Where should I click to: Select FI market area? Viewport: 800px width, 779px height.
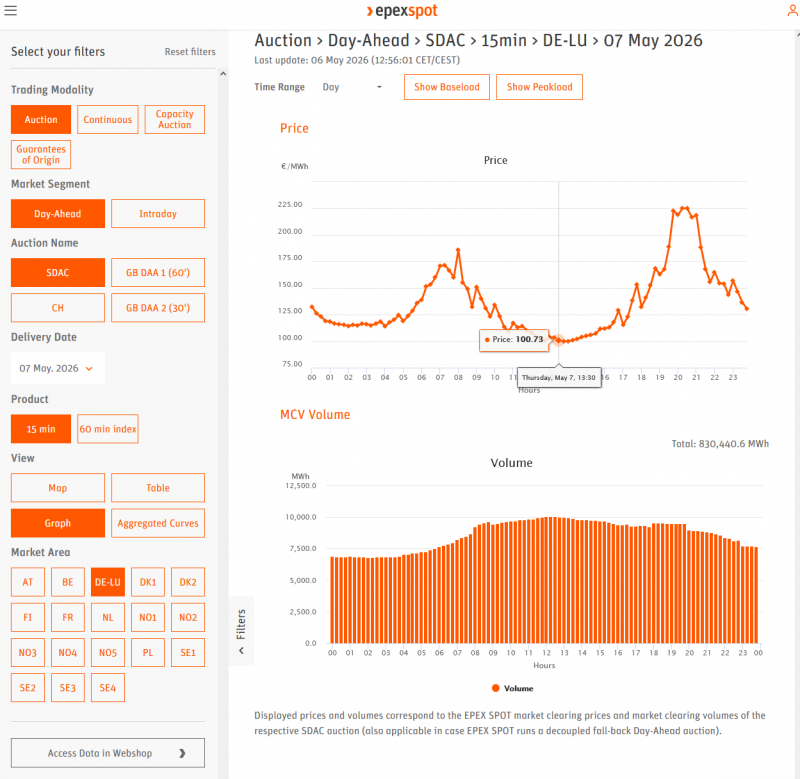[28, 617]
